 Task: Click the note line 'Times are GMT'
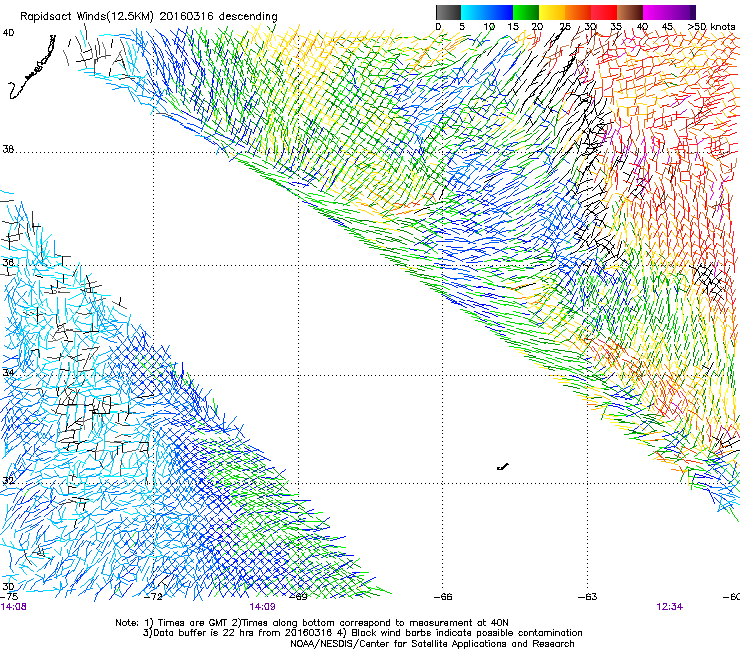[x=193, y=623]
